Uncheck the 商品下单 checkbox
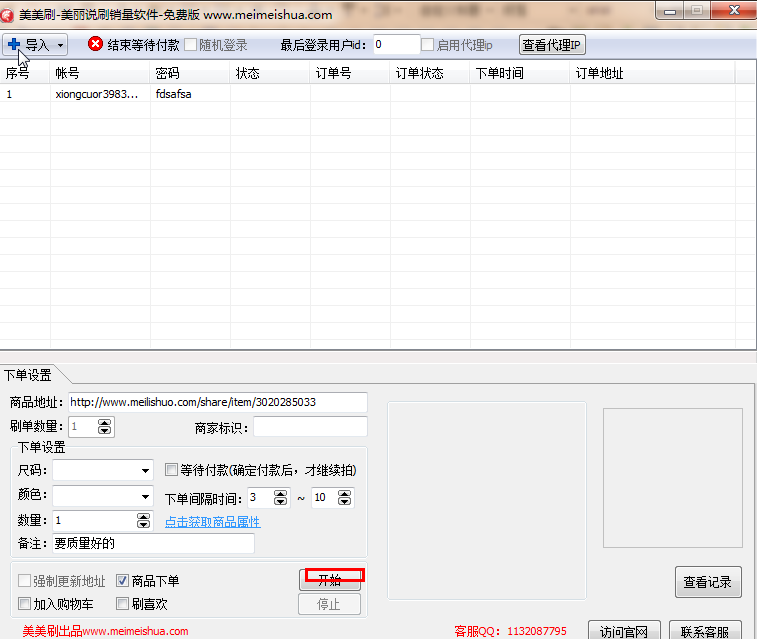757x639 pixels. (123, 580)
